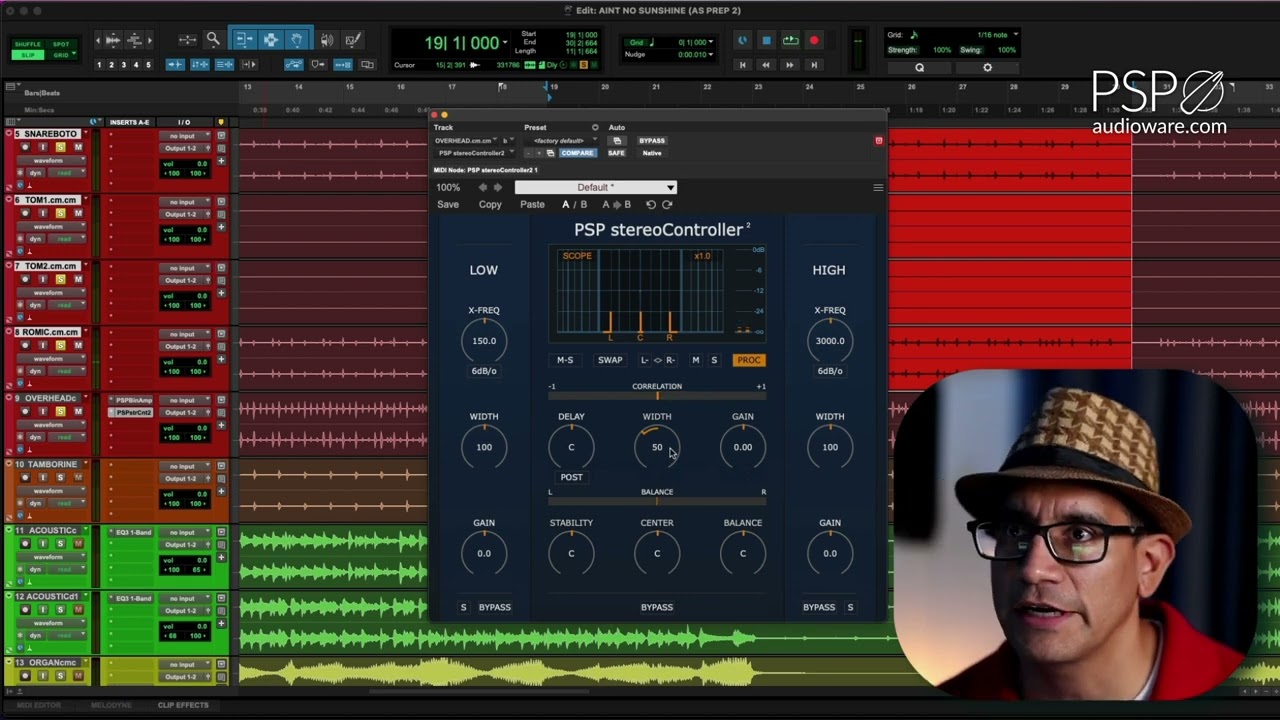Click the copy A to B button
Screen dimensions: 1280x720
[616, 205]
